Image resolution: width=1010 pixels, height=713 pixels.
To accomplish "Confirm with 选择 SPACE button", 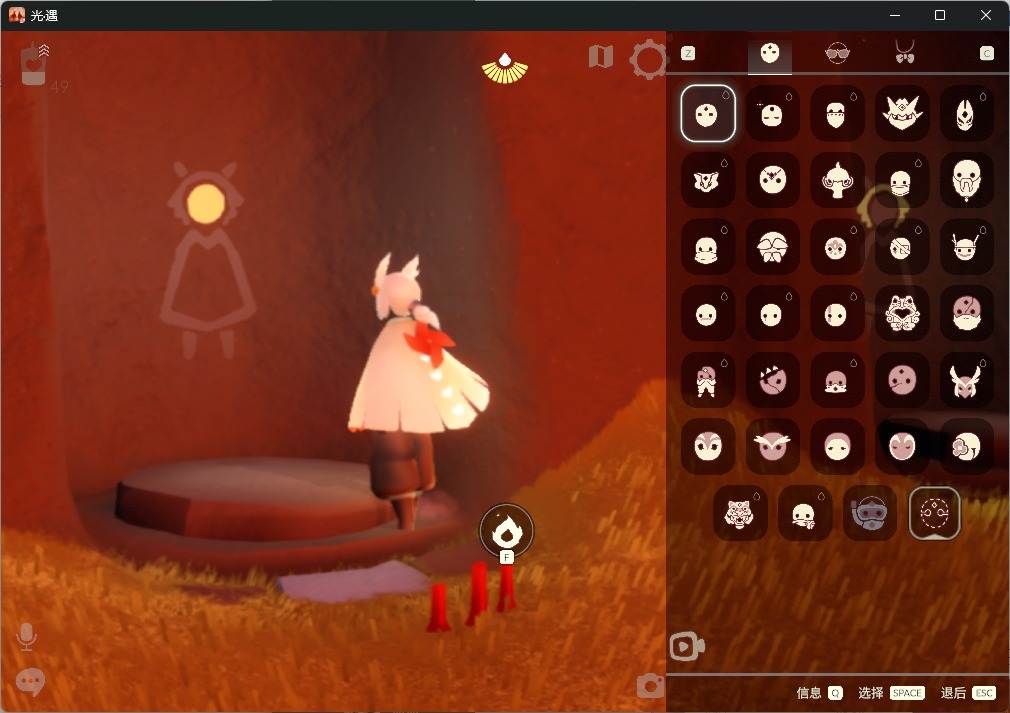I will tap(891, 692).
